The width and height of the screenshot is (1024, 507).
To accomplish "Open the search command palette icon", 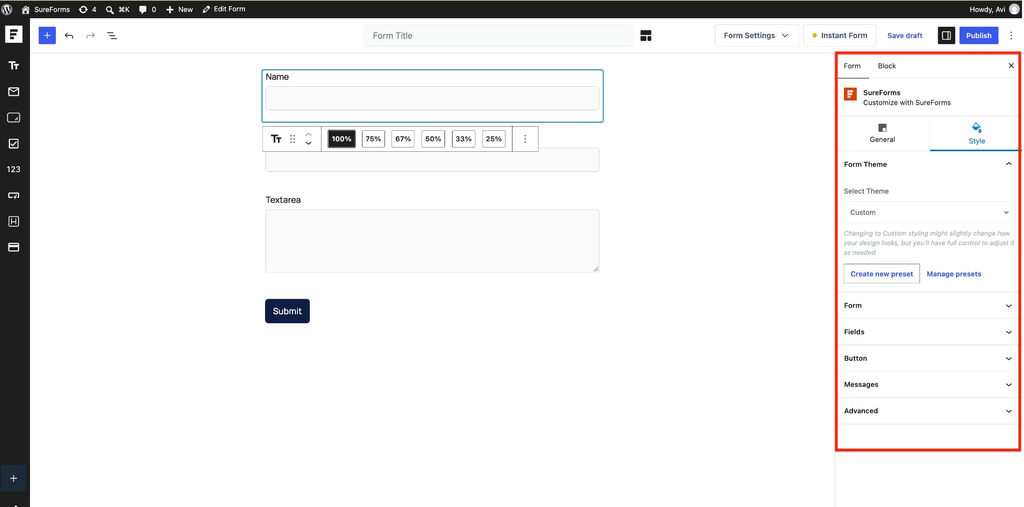I will pyautogui.click(x=118, y=9).
